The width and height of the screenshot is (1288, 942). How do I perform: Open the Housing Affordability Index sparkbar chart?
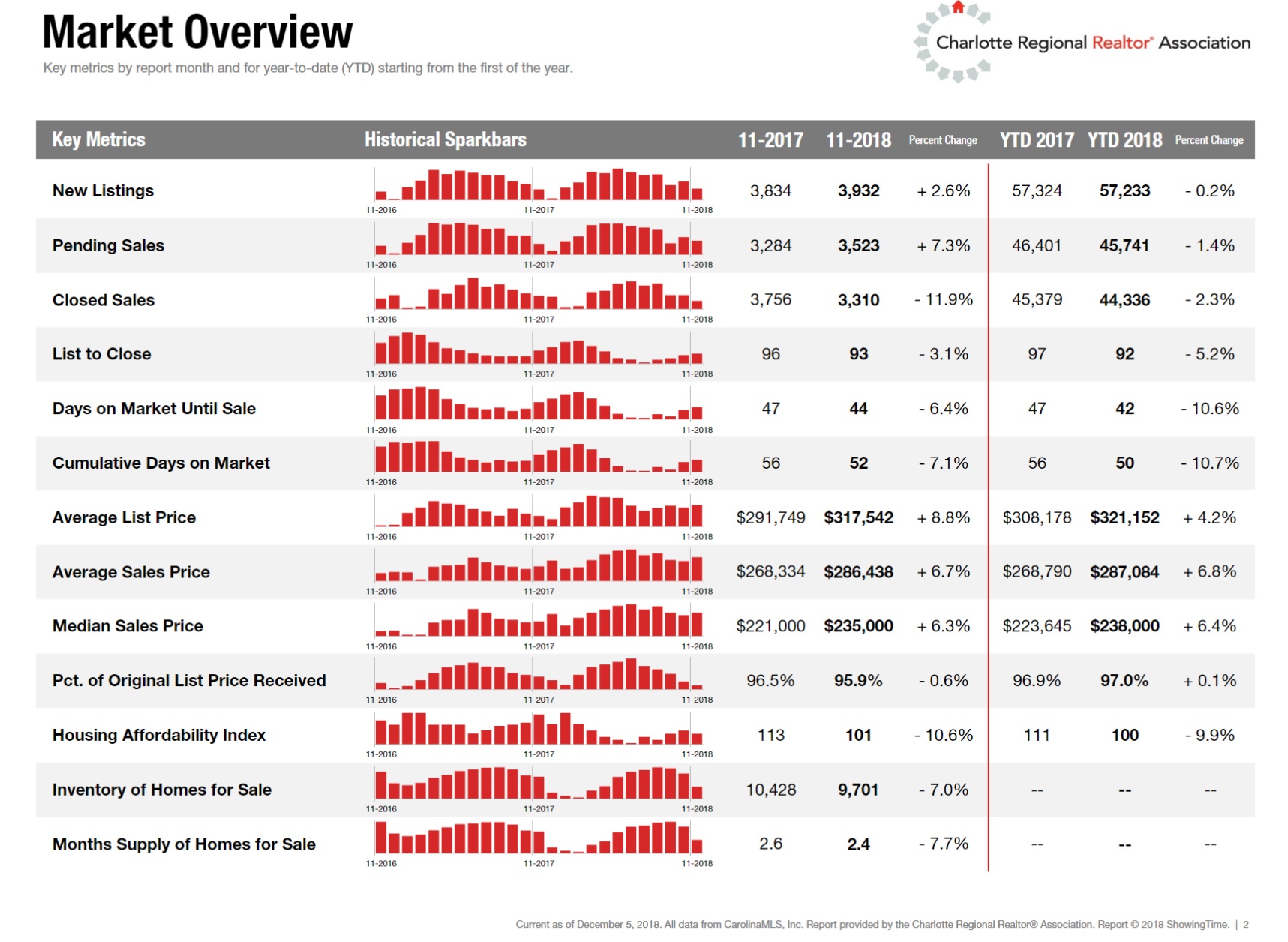tap(539, 730)
